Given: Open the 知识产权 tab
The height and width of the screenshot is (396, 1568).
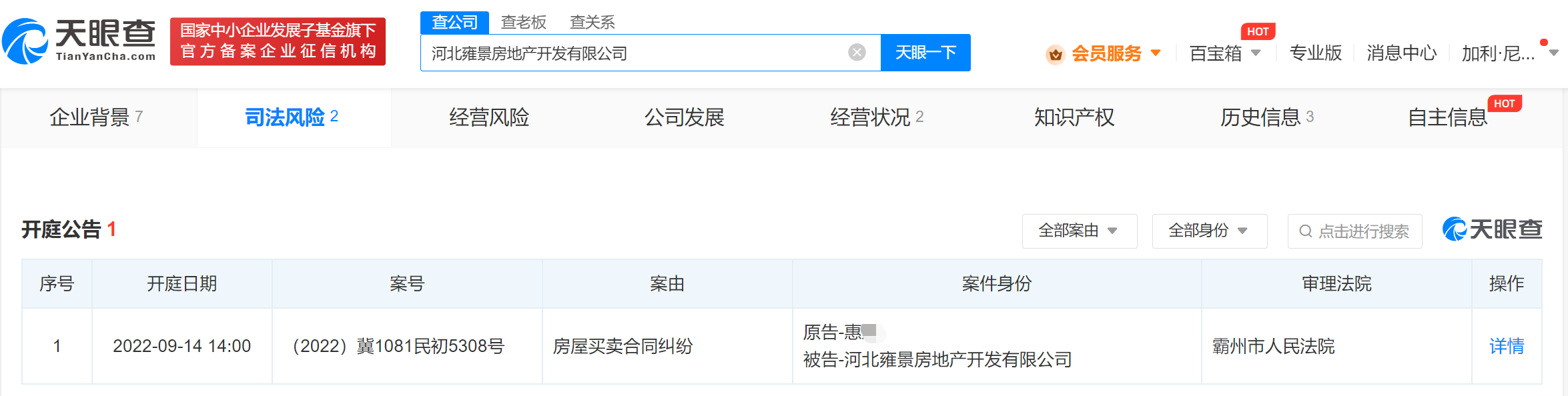Looking at the screenshot, I should point(1074,118).
